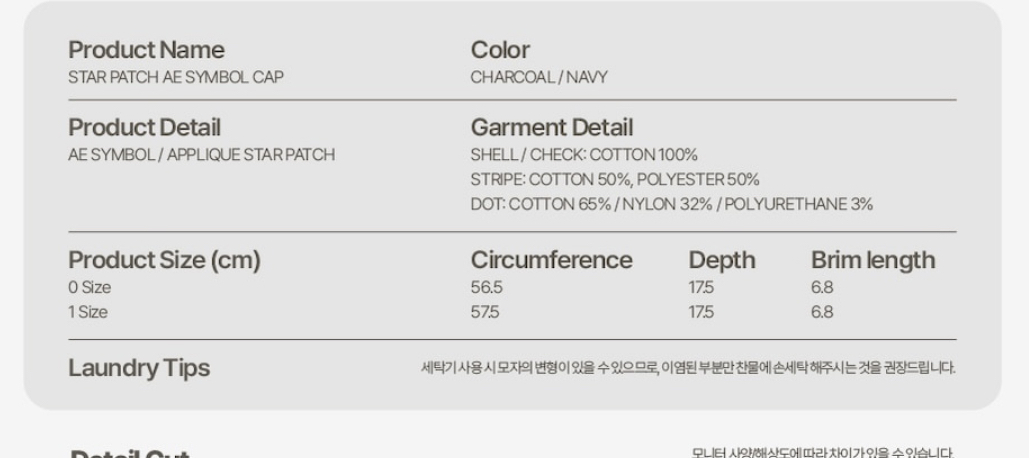The width and height of the screenshot is (1029, 458).
Task: Click the Brim length column header
Action: tap(873, 261)
